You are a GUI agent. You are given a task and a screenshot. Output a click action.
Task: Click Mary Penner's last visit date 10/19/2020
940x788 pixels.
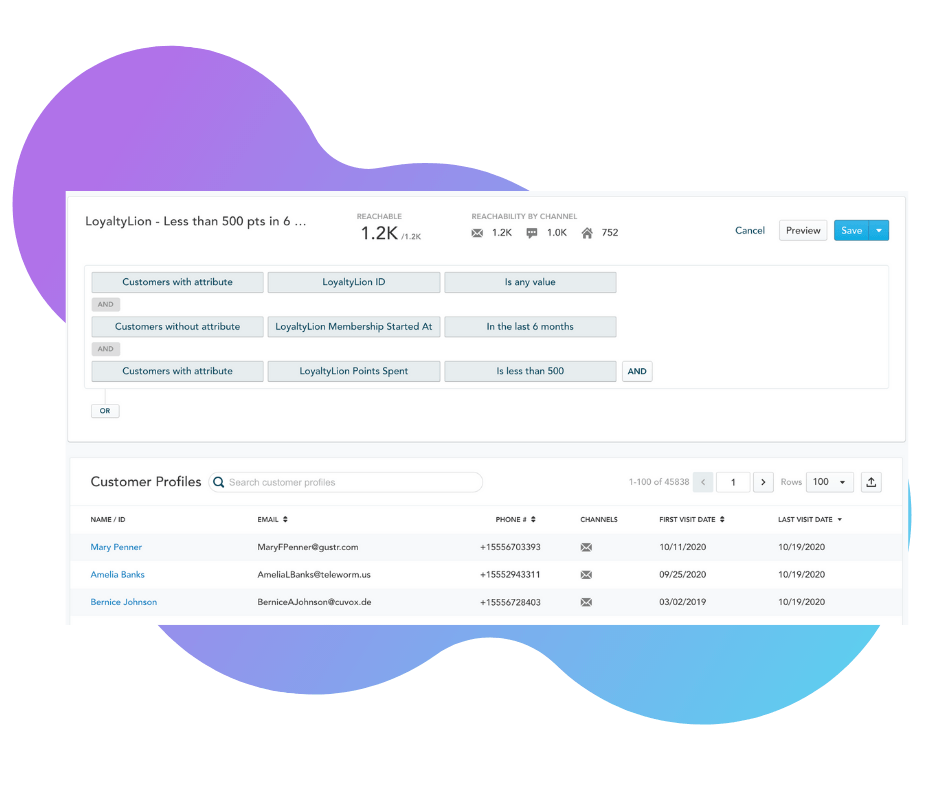[x=802, y=547]
